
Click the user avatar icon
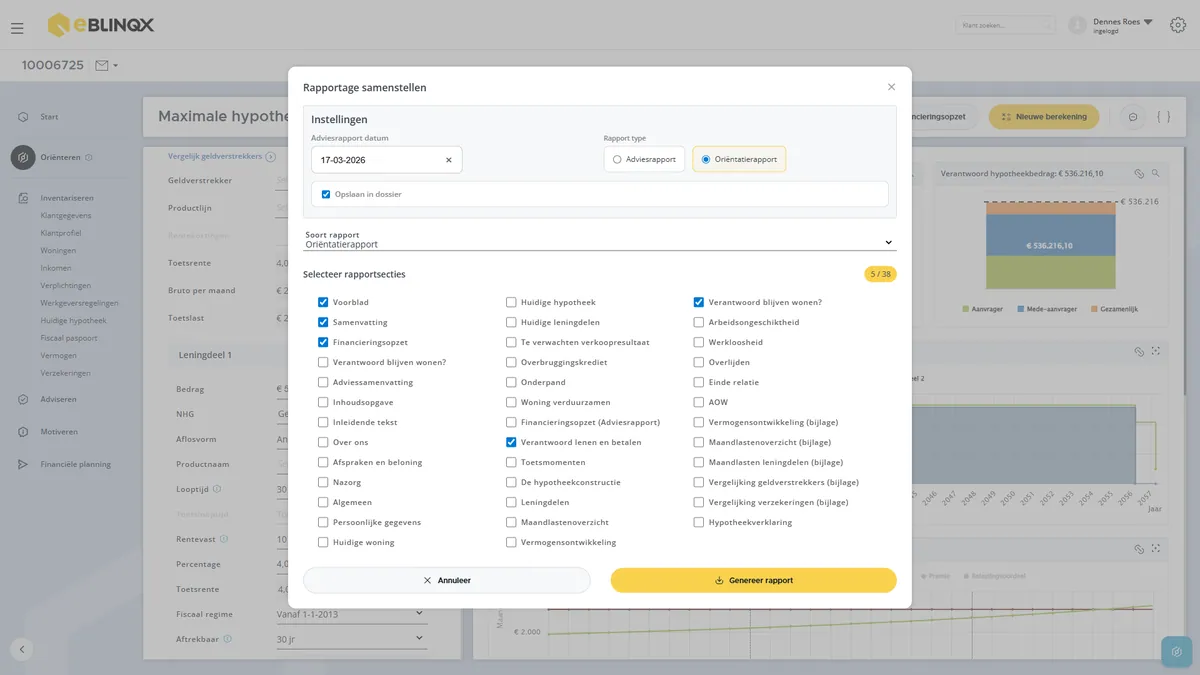[1077, 25]
